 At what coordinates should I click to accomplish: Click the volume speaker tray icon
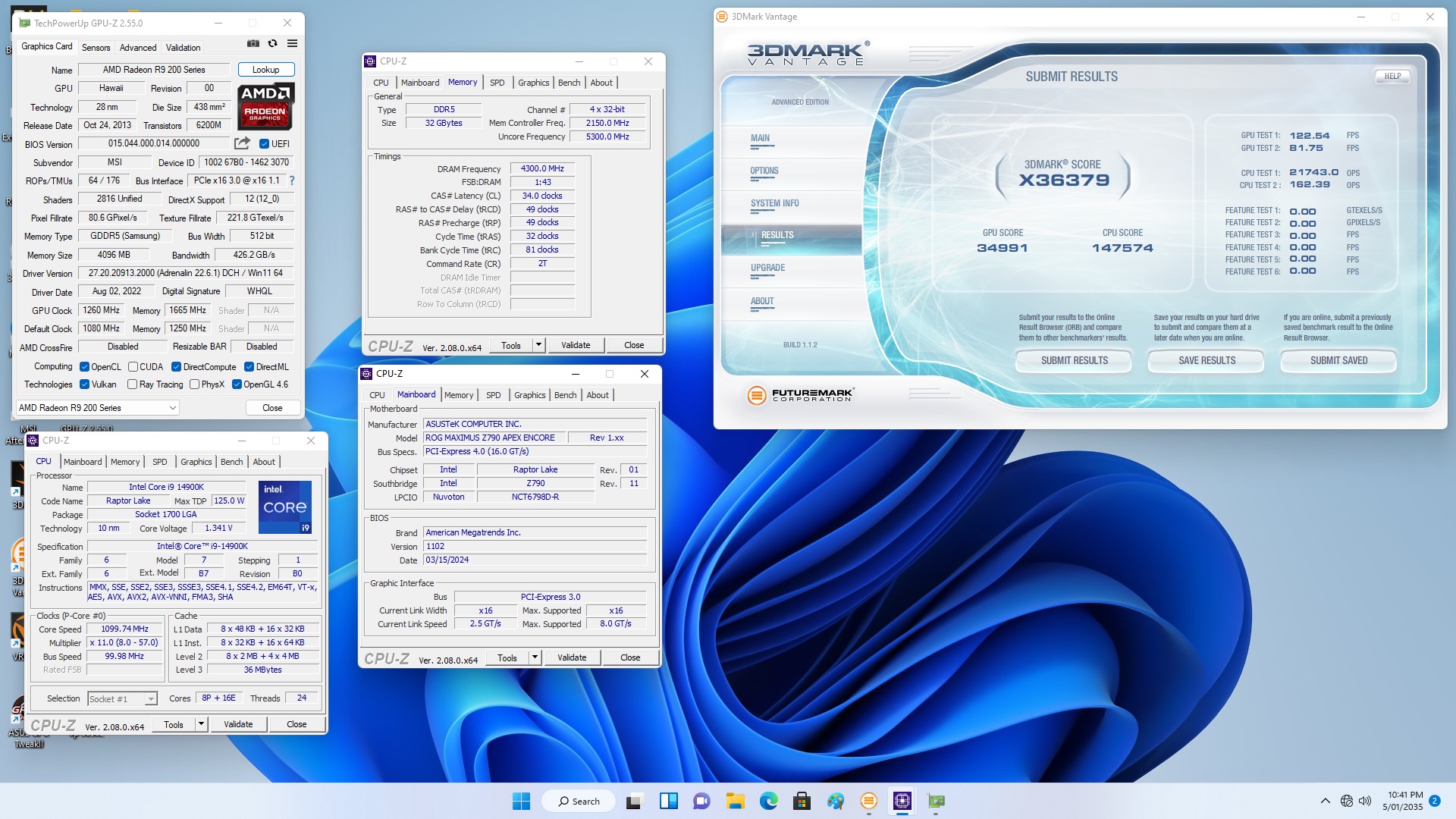coord(1366,801)
